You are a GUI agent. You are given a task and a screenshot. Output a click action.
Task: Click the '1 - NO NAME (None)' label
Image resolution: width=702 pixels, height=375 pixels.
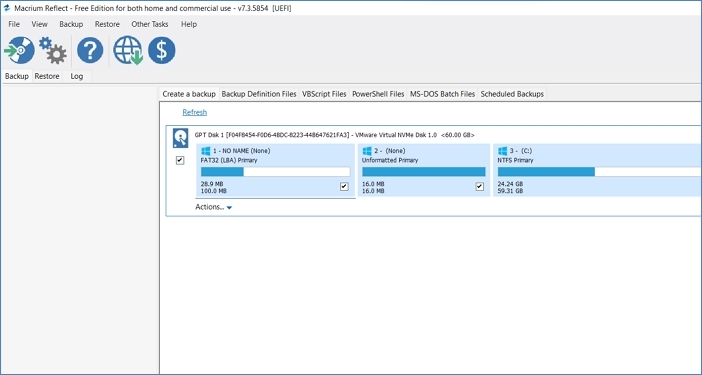click(241, 151)
